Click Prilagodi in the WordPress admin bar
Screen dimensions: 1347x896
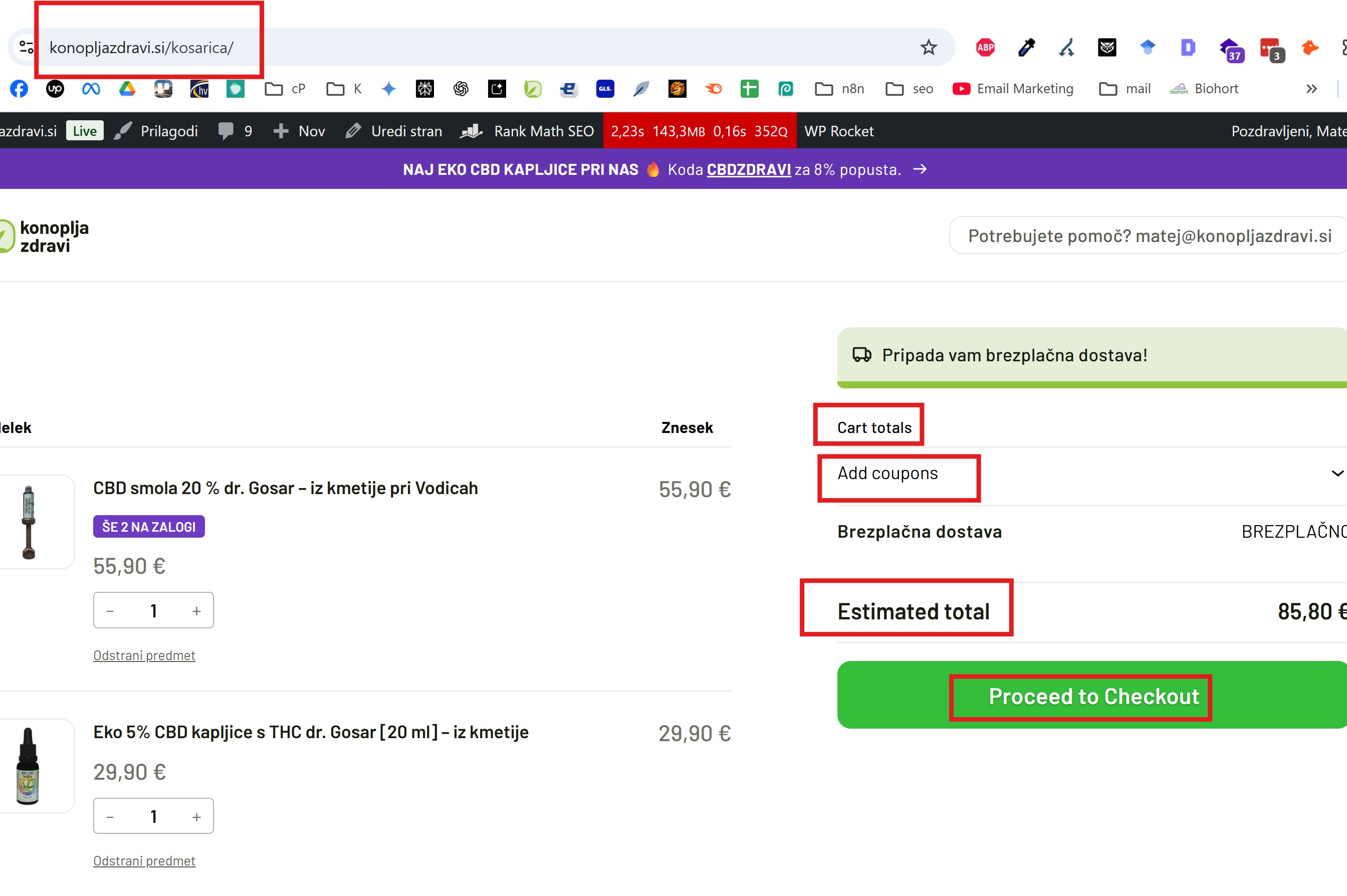pyautogui.click(x=156, y=131)
